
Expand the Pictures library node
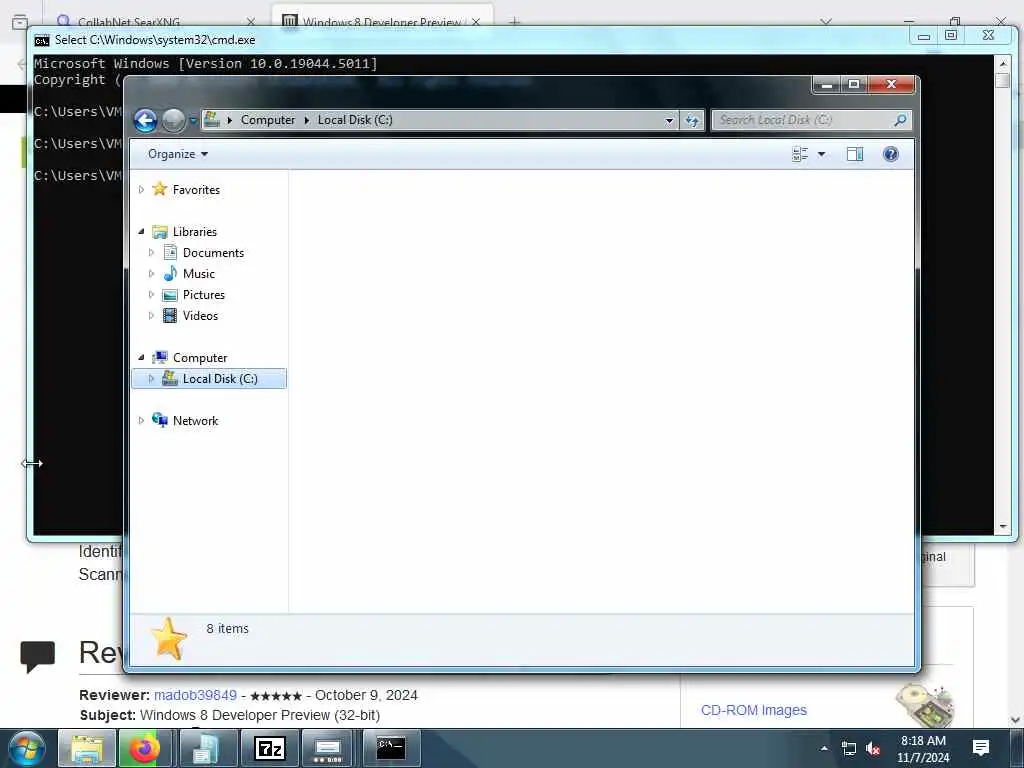tap(152, 295)
